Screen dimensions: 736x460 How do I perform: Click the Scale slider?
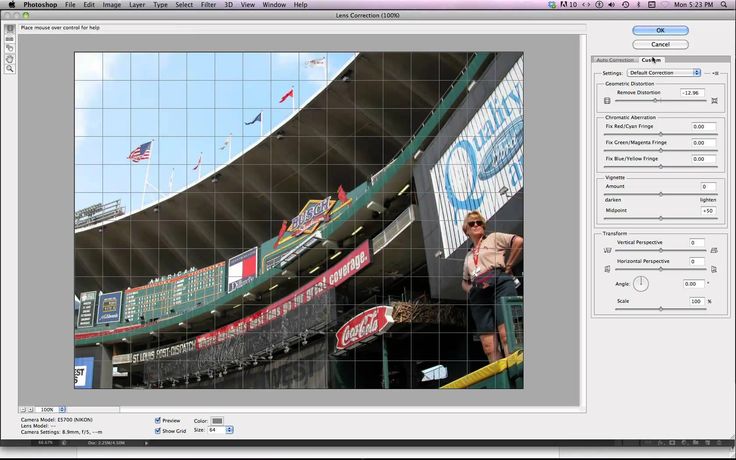pyautogui.click(x=661, y=309)
